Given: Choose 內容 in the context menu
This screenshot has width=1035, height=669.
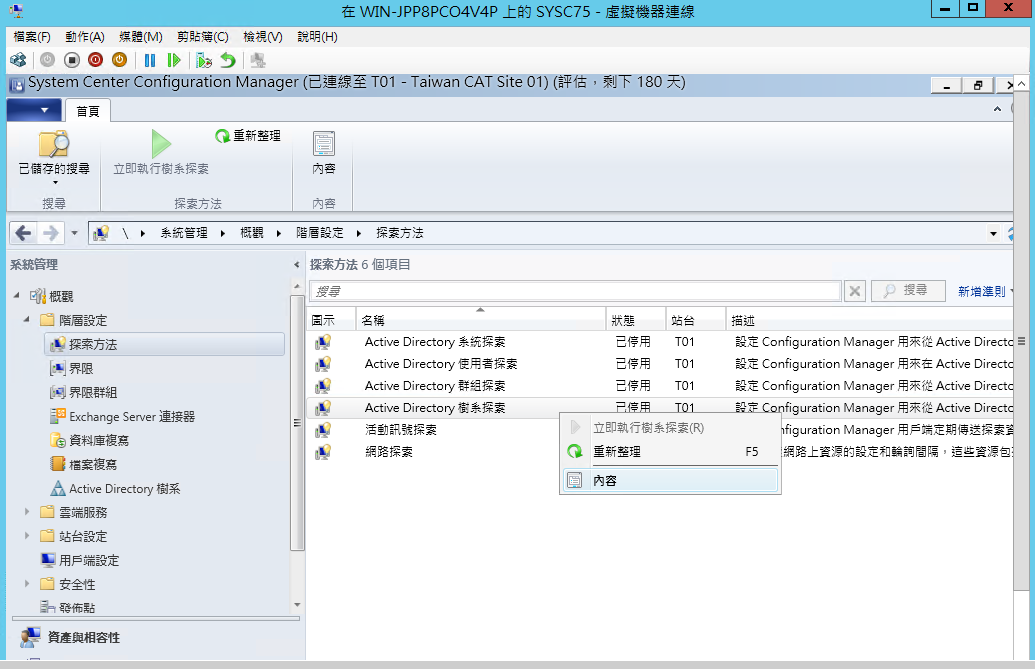Looking at the screenshot, I should tap(670, 480).
